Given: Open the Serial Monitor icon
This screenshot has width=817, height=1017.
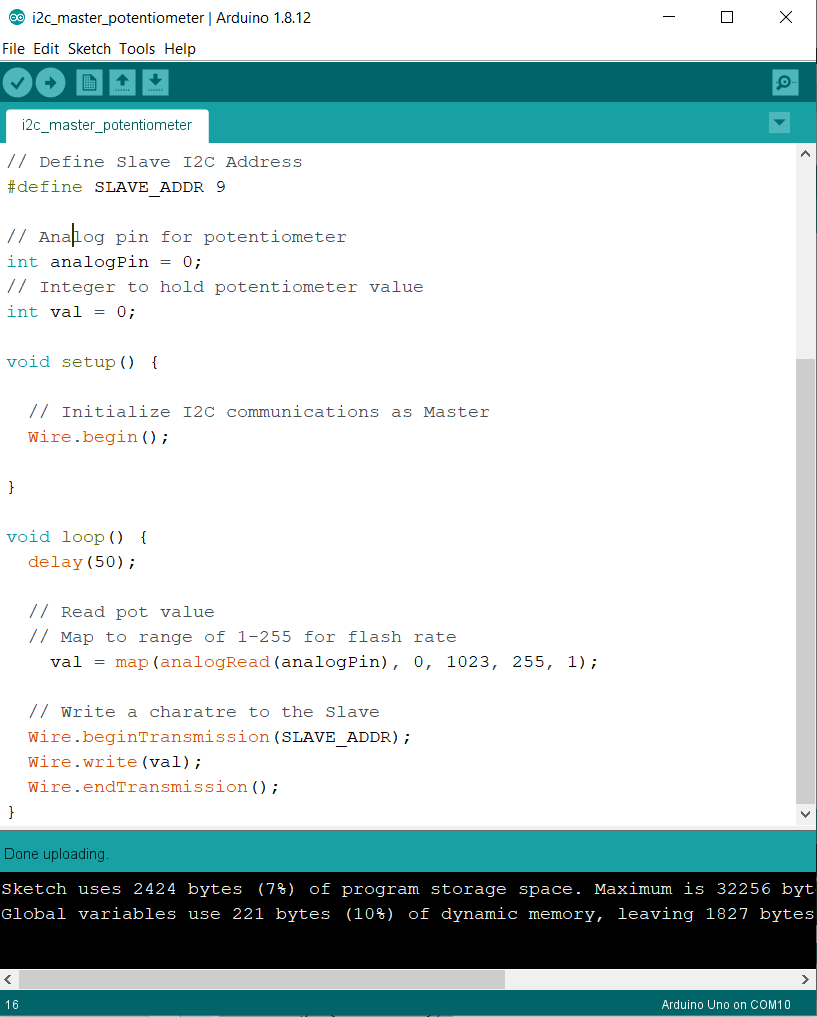Looking at the screenshot, I should 785,83.
